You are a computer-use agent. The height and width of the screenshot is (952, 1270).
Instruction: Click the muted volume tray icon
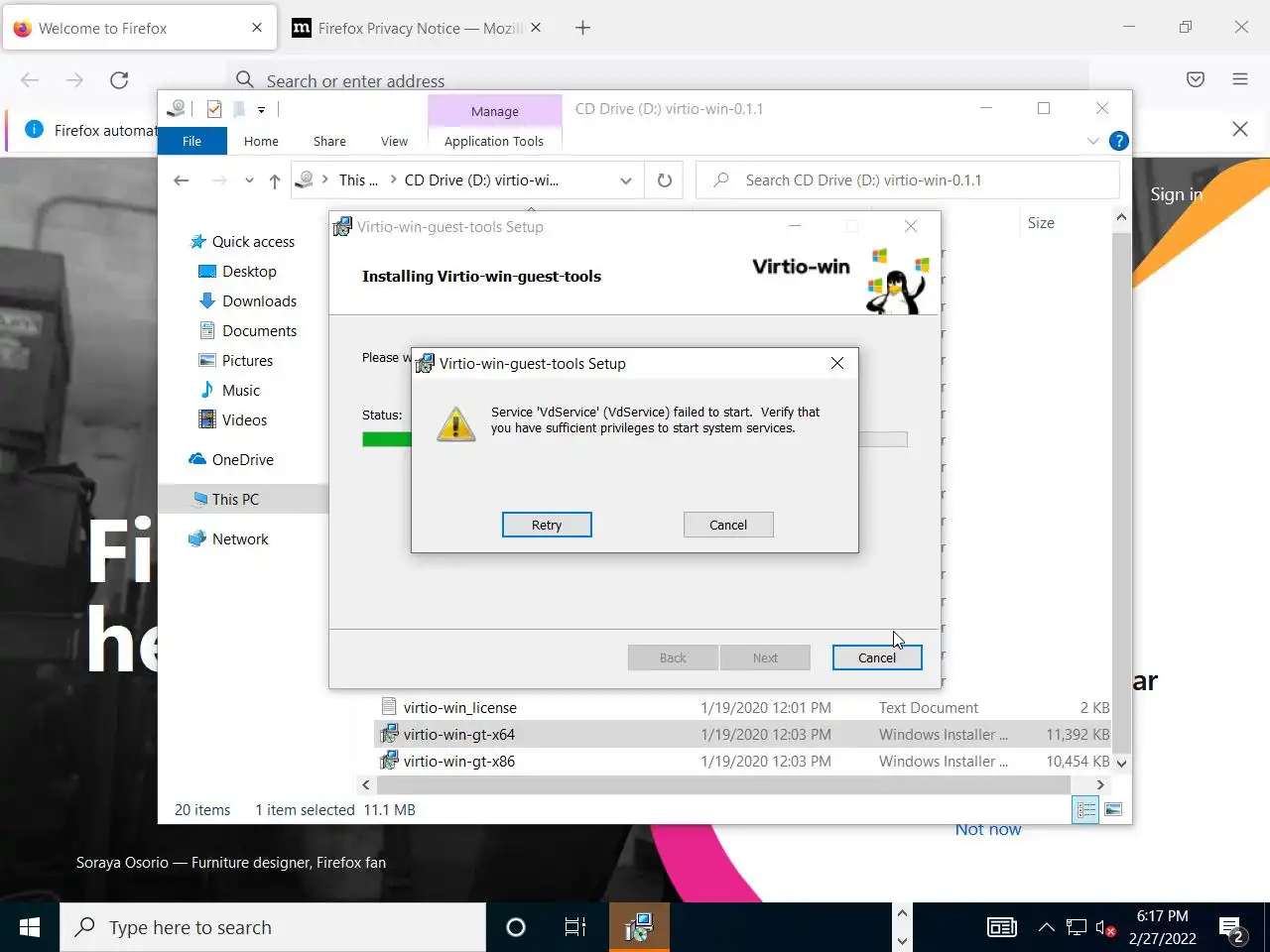pos(1105,928)
